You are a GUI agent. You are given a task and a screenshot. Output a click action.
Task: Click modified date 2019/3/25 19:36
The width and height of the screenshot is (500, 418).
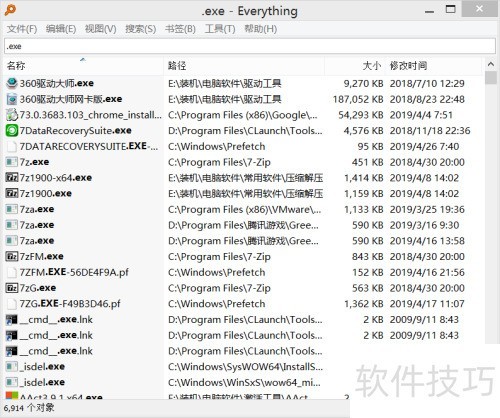point(427,209)
